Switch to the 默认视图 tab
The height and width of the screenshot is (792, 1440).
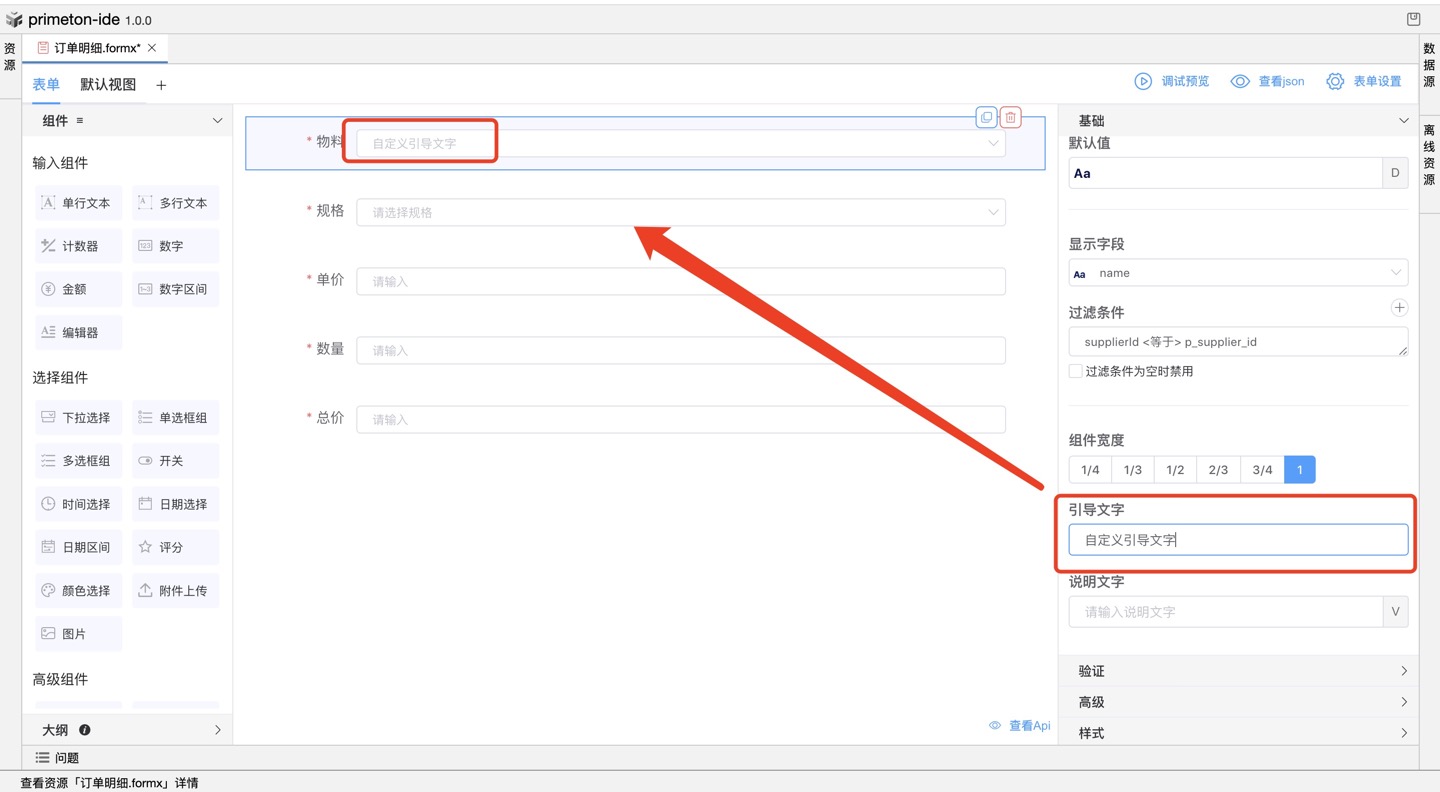click(x=108, y=85)
